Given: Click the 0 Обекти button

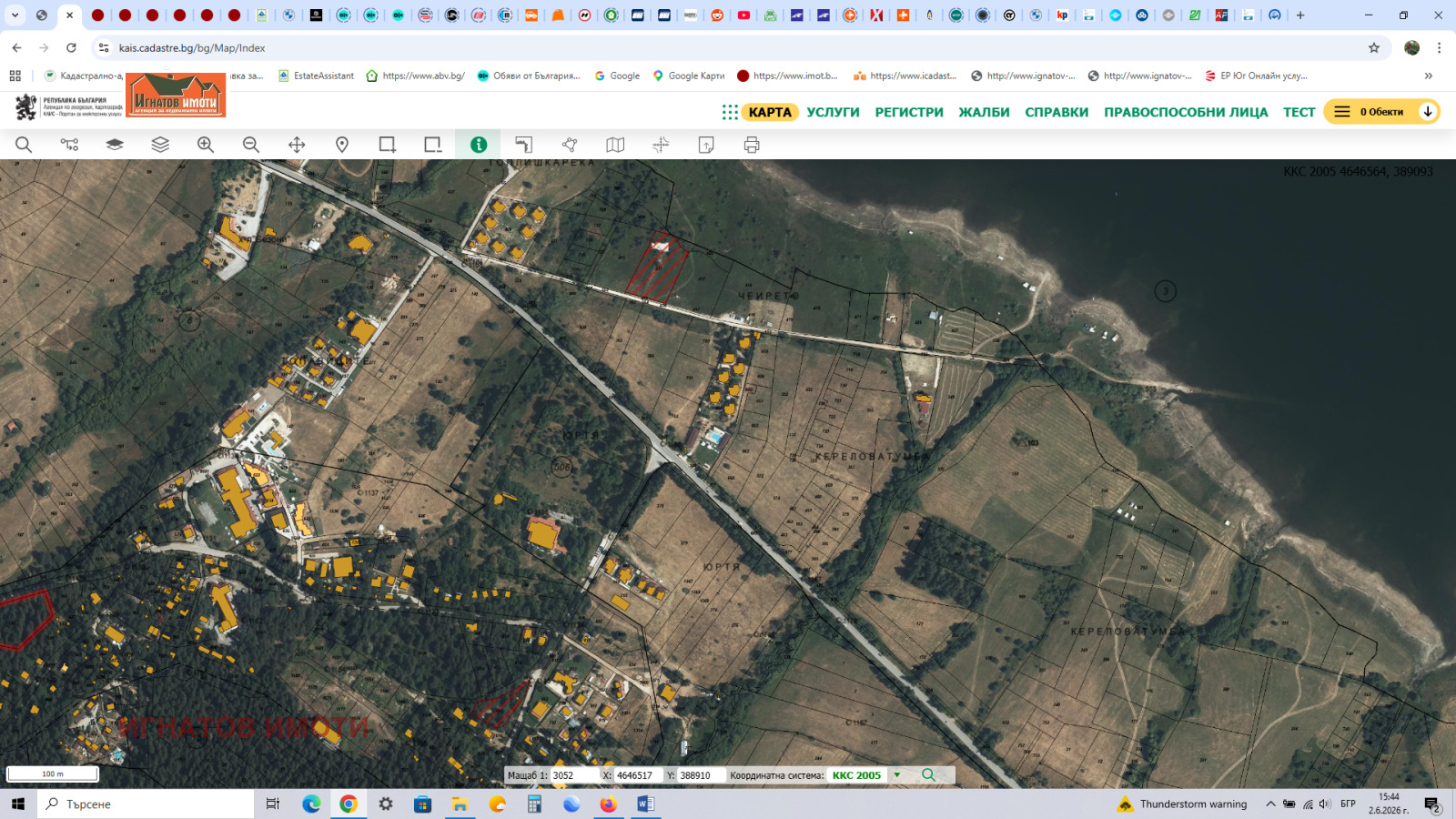Looking at the screenshot, I should tap(1381, 112).
